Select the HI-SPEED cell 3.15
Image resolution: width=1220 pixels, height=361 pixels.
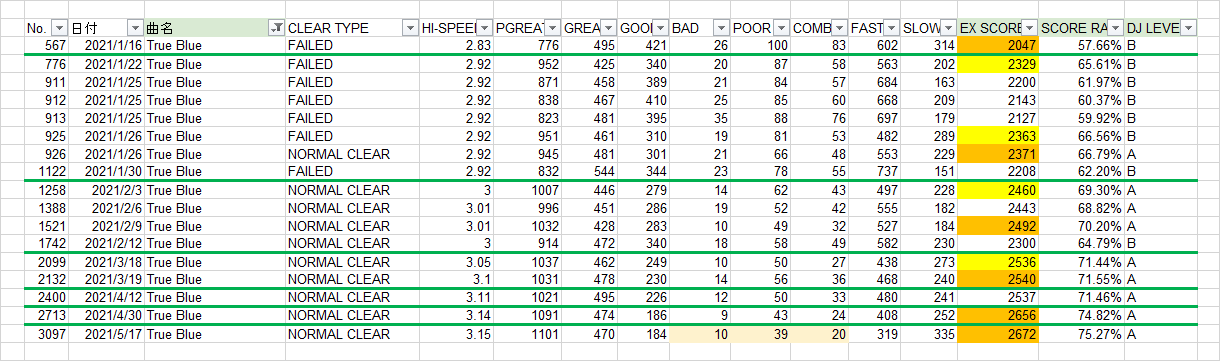click(456, 334)
